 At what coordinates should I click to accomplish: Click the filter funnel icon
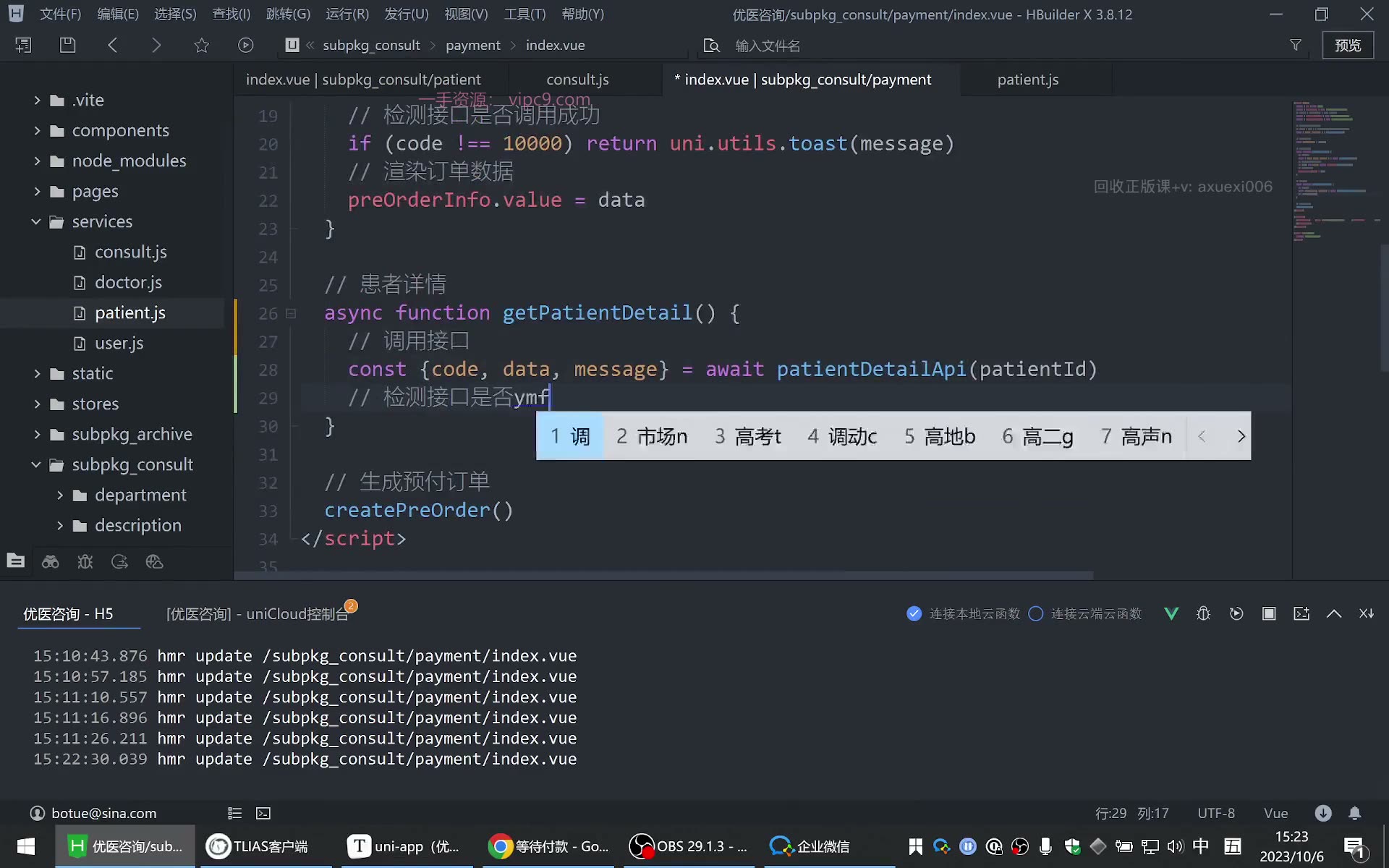1296,45
